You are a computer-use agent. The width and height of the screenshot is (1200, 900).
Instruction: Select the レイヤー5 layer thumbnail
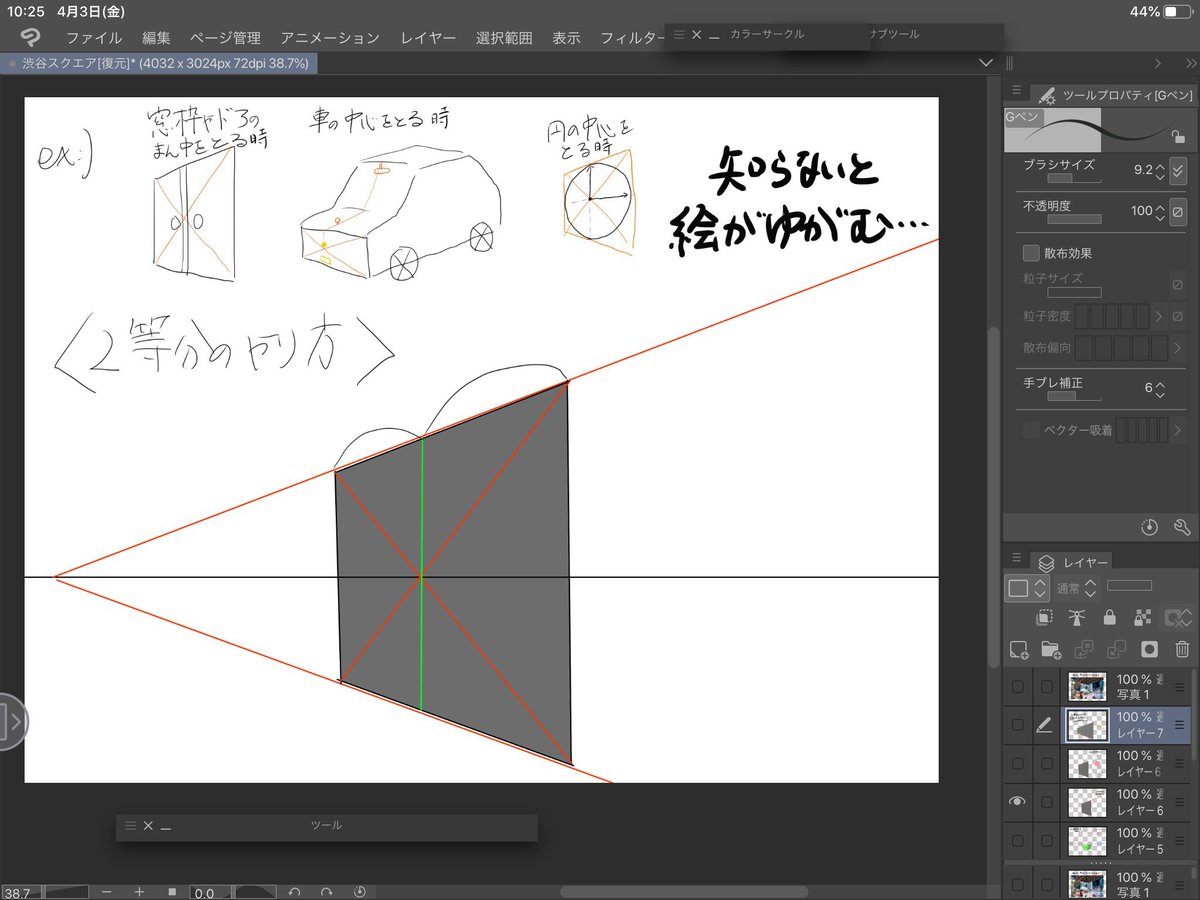click(x=1086, y=840)
